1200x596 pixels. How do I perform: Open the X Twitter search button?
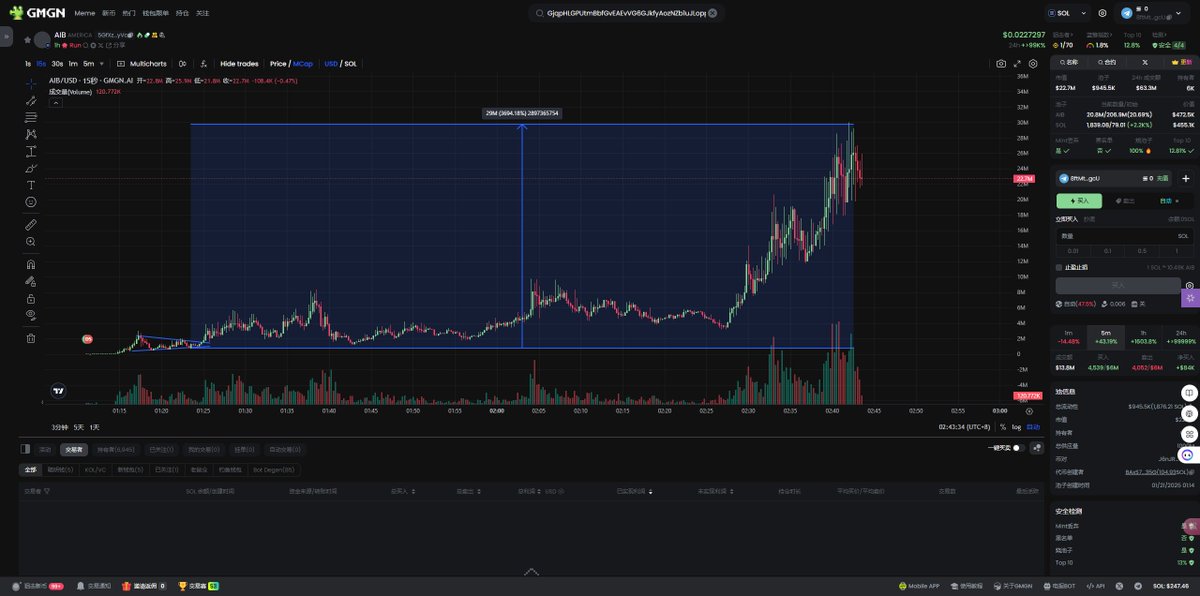pos(1144,62)
